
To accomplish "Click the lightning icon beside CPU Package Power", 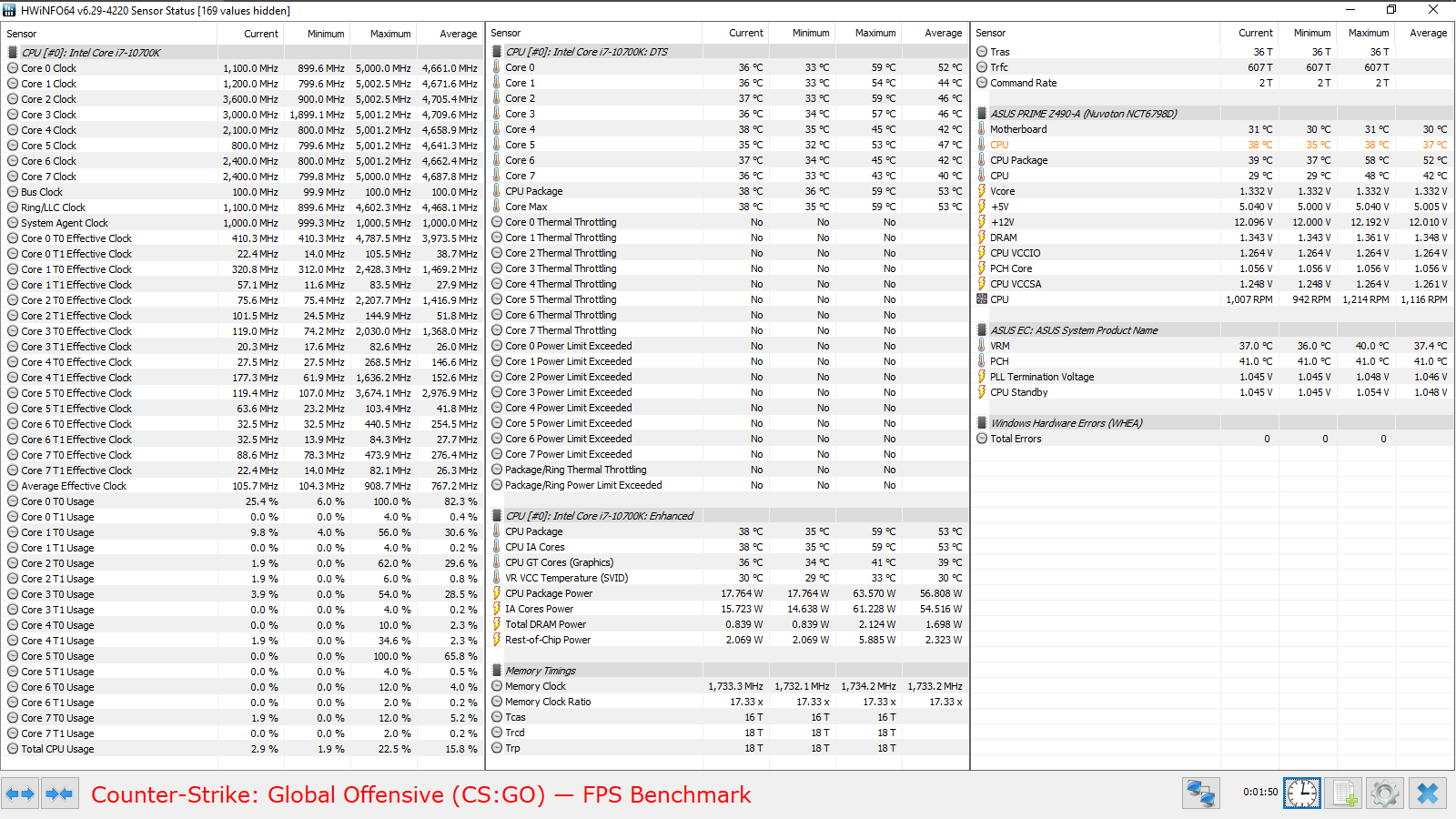I will 497,593.
